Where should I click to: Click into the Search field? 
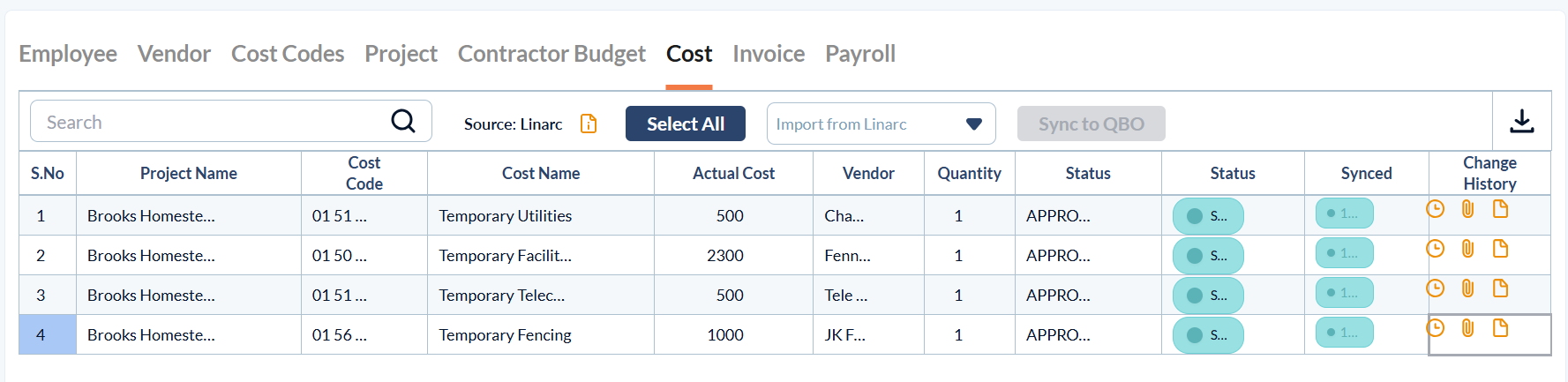[x=212, y=122]
